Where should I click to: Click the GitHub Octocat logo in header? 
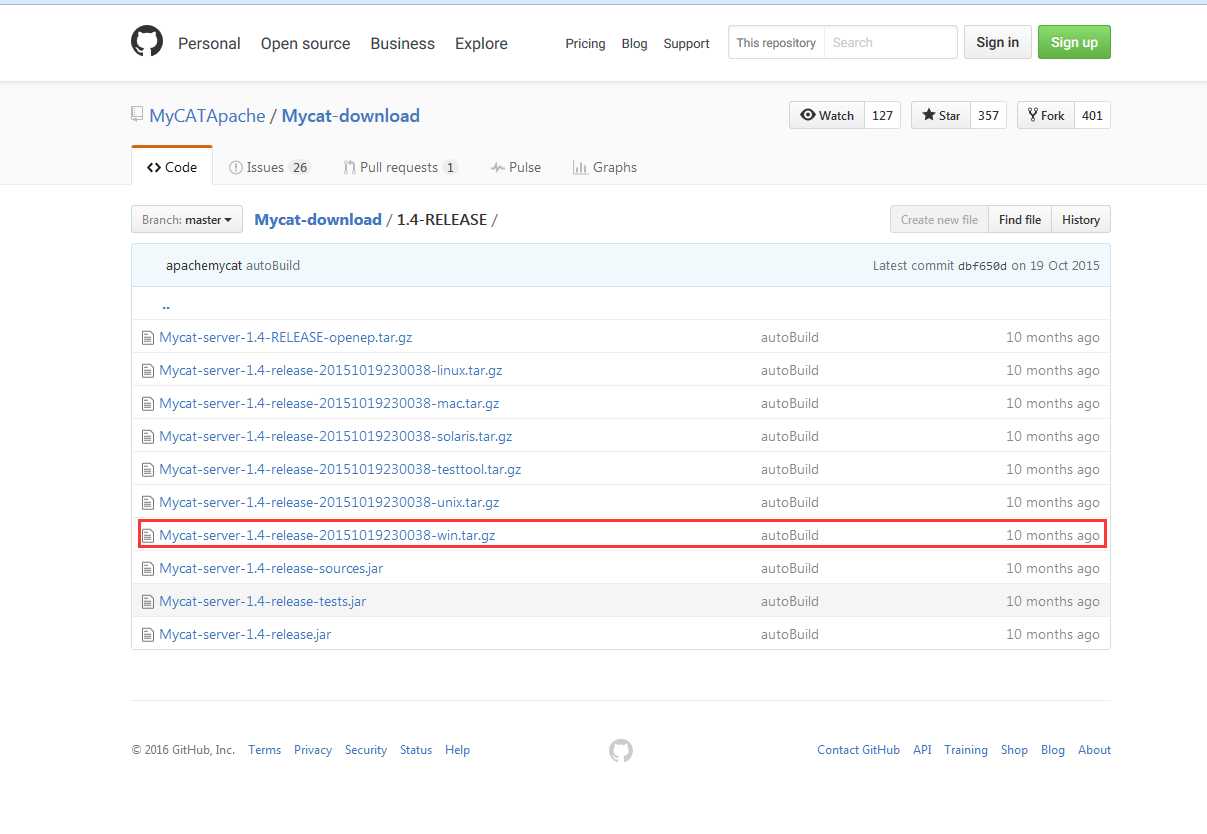(x=147, y=42)
